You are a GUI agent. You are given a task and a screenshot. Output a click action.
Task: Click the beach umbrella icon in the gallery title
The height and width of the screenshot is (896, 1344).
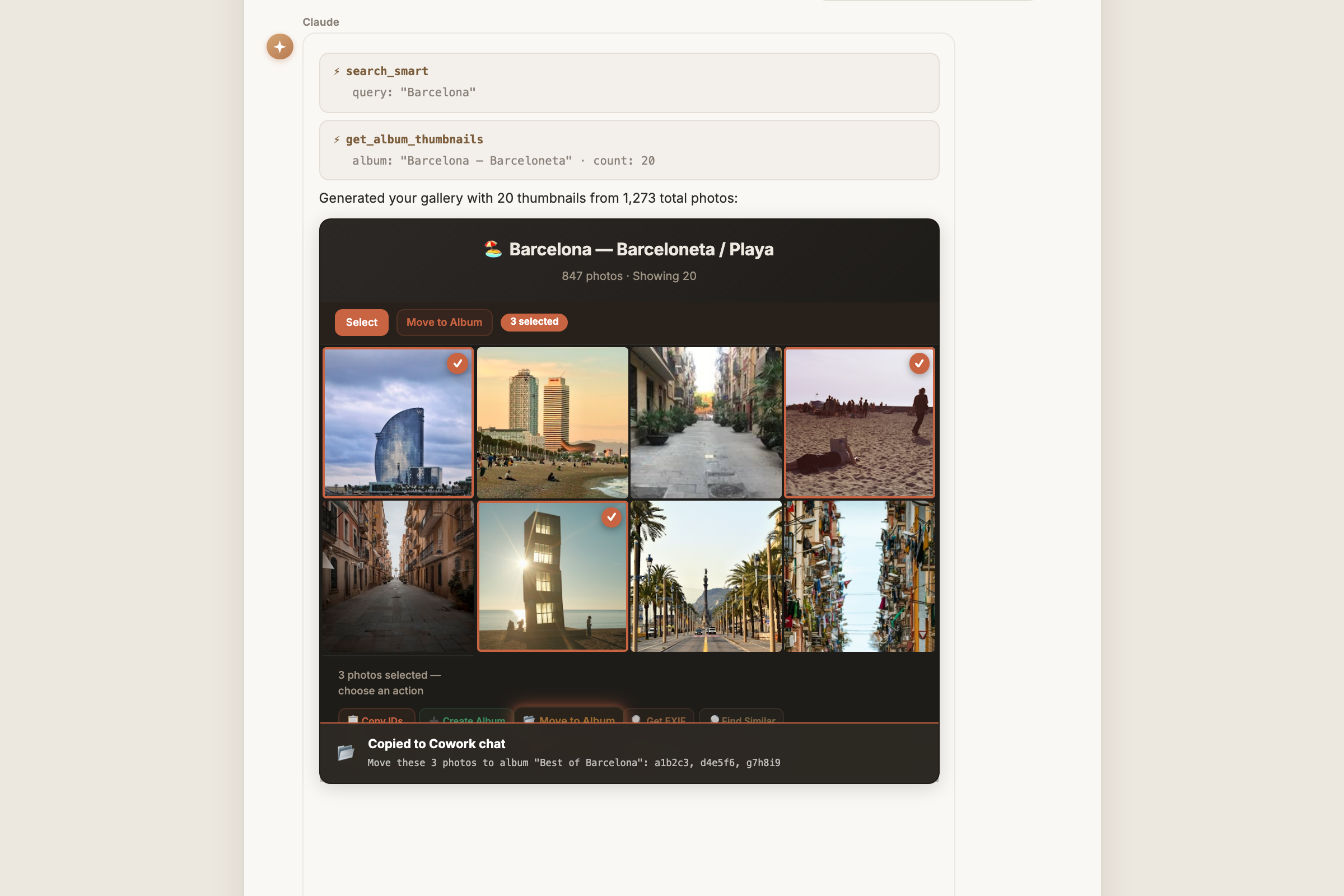coord(493,249)
